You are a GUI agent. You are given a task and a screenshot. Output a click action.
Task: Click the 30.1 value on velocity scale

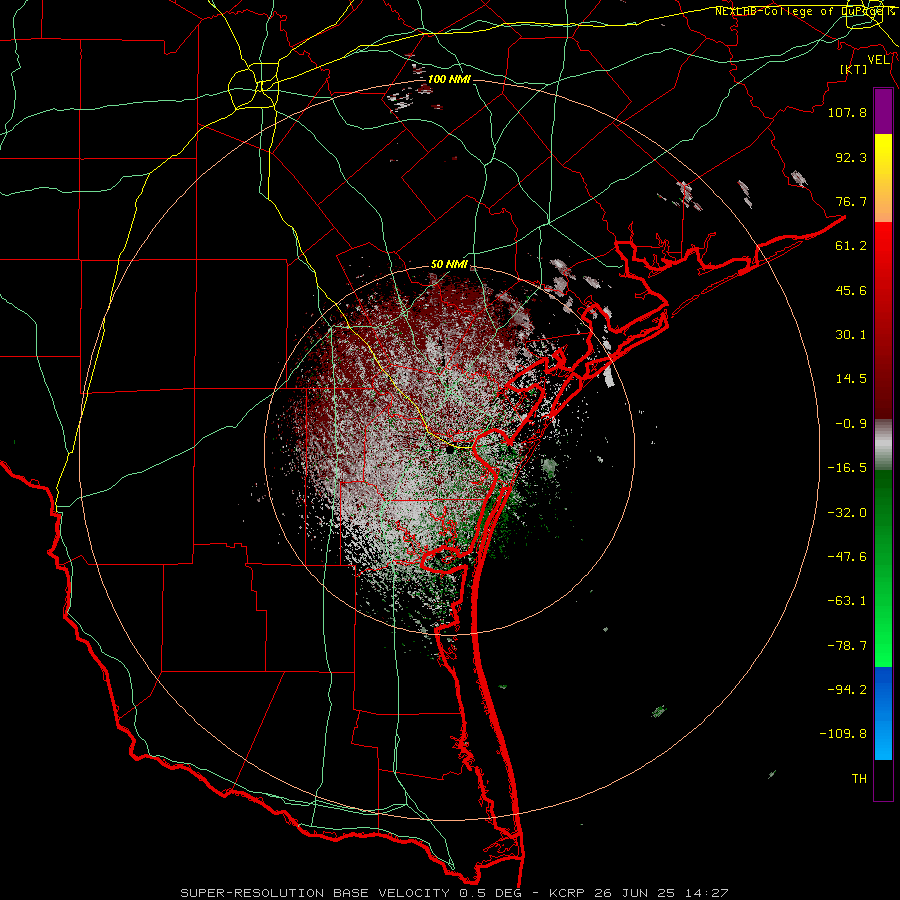851,335
